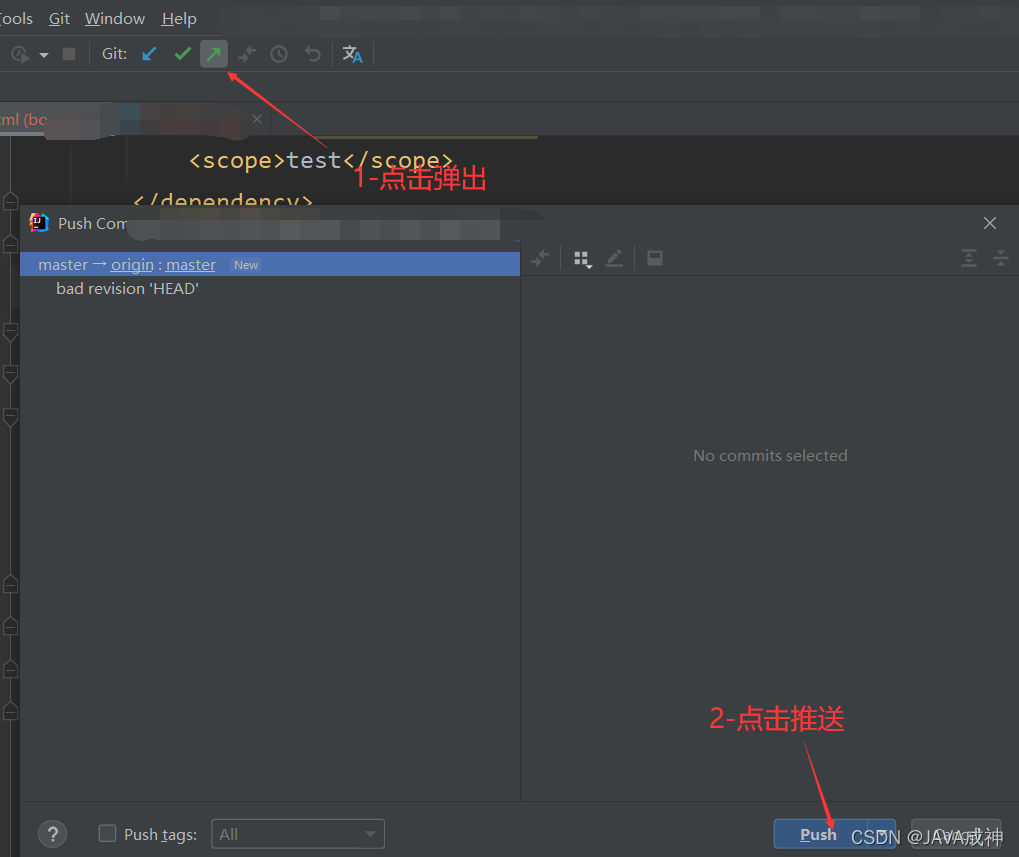The image size is (1019, 857).
Task: Open the All tags dropdown
Action: tap(297, 833)
